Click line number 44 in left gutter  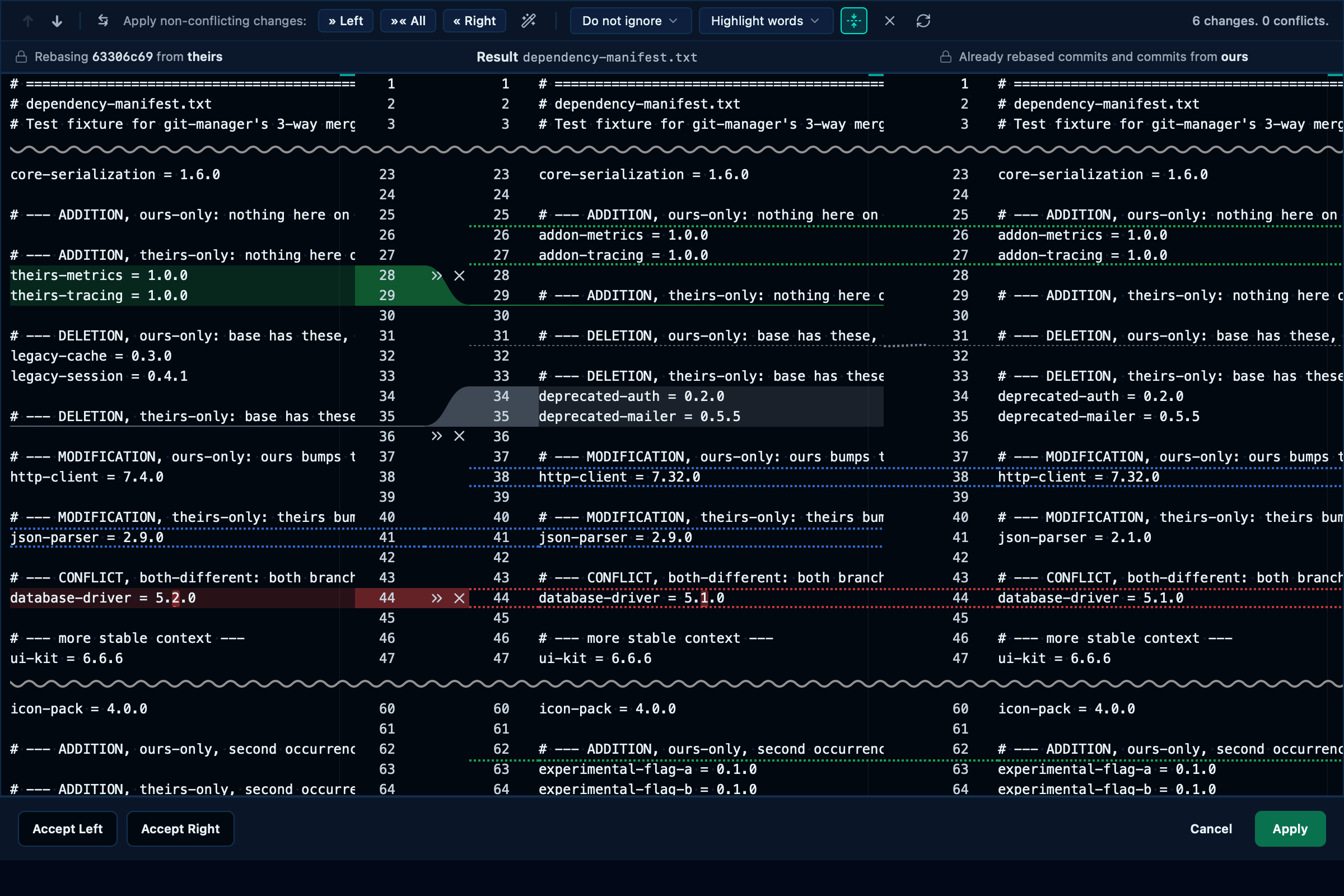pos(387,598)
